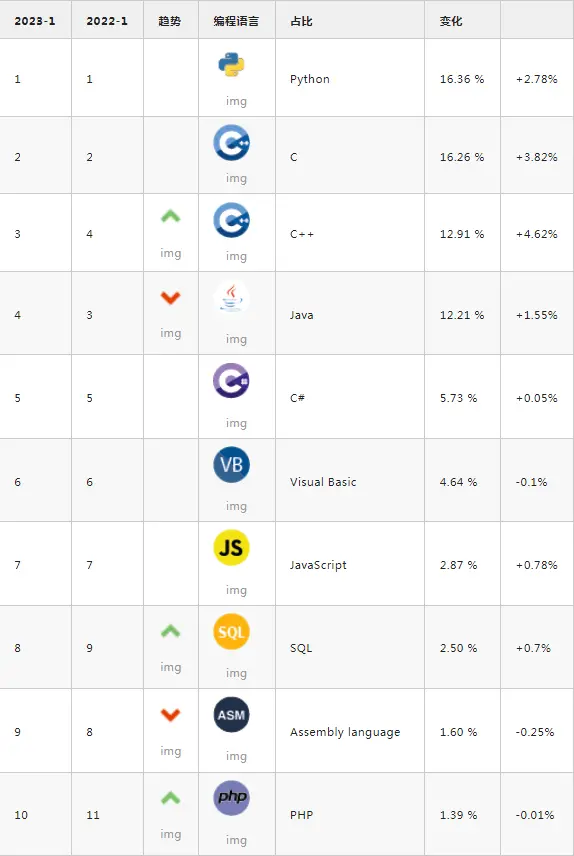Click the green up arrow in SQL row

point(170,631)
